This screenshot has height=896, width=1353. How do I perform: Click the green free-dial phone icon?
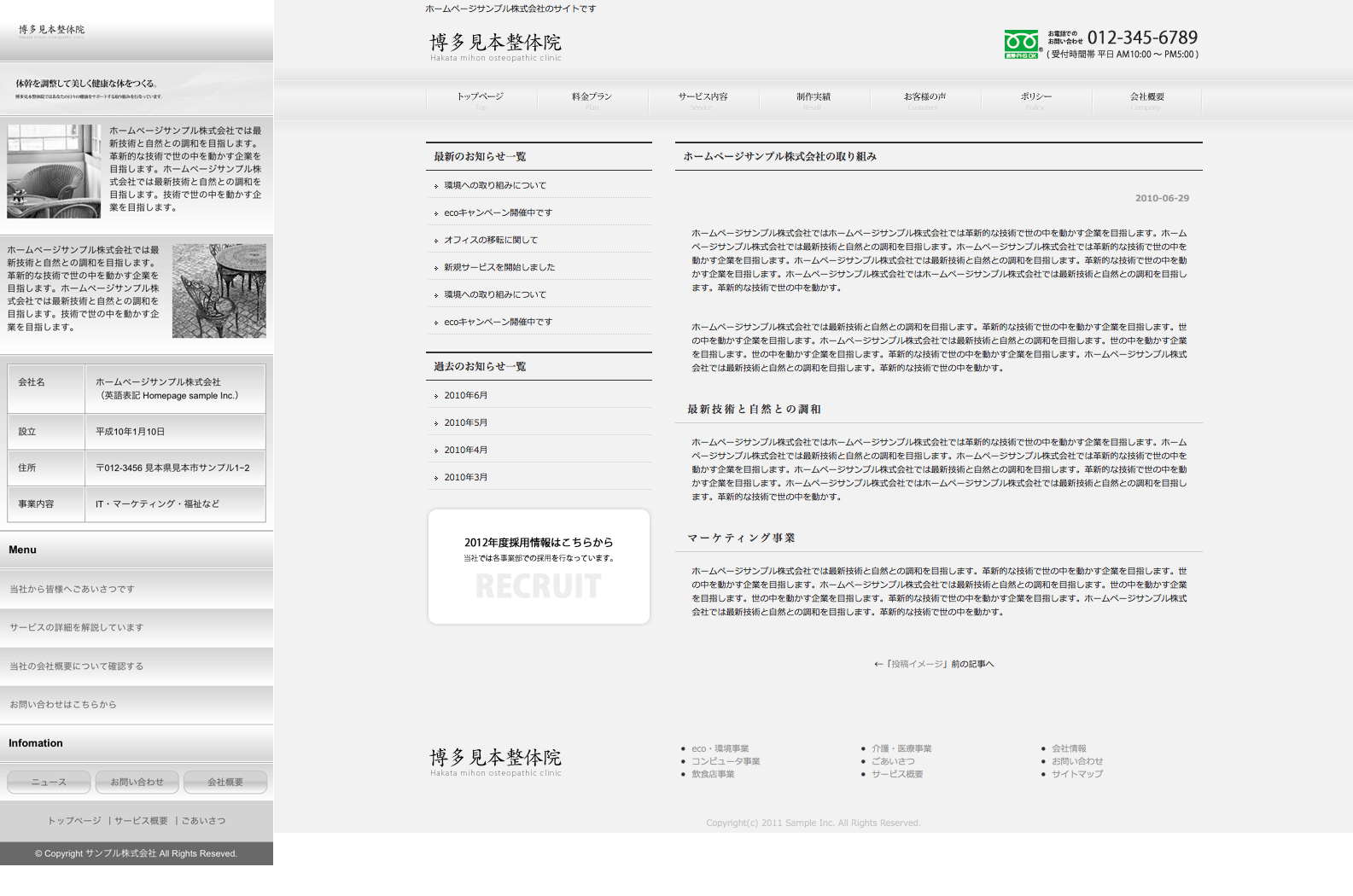click(1021, 44)
